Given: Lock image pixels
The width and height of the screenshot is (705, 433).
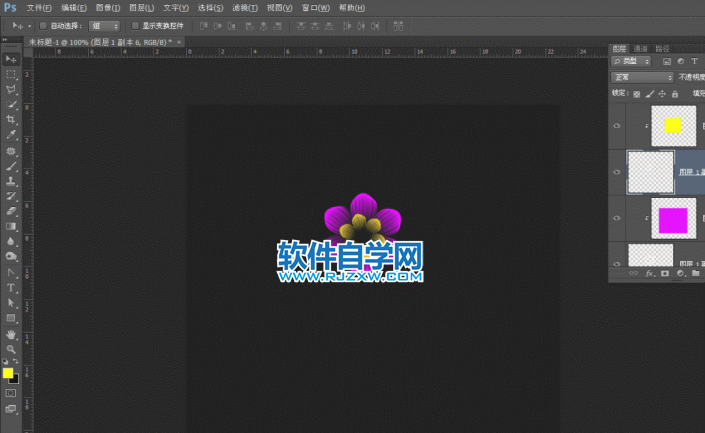Looking at the screenshot, I should (650, 94).
